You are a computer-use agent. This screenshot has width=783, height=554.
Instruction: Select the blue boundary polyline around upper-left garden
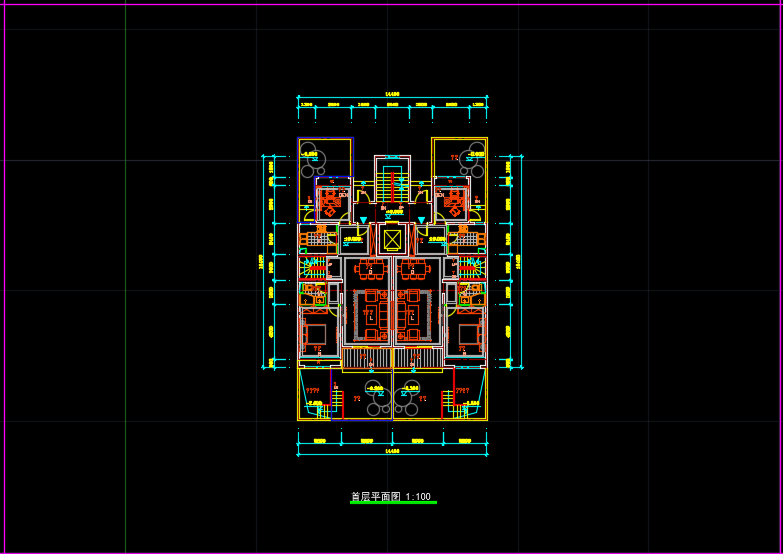pyautogui.click(x=326, y=180)
